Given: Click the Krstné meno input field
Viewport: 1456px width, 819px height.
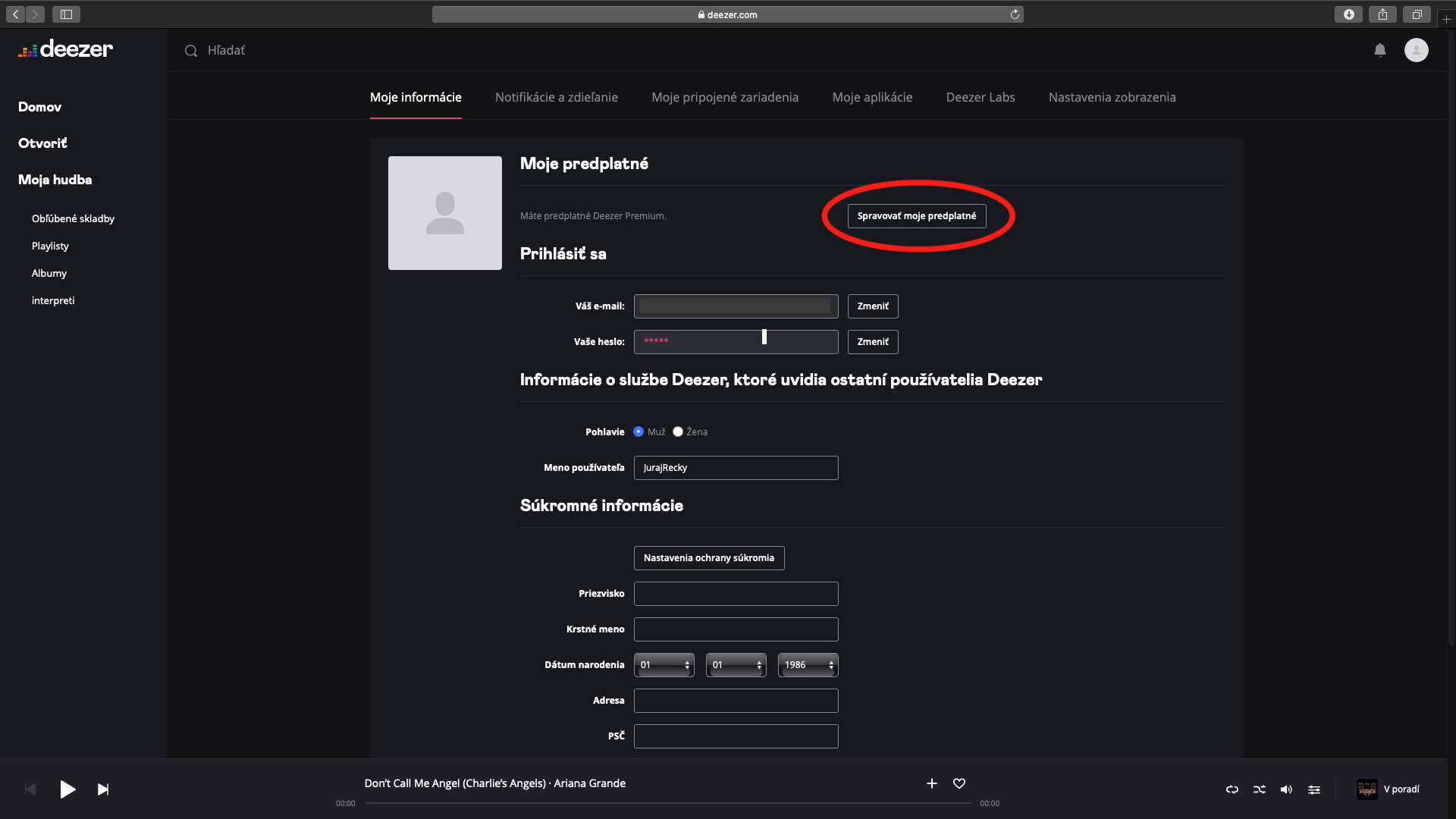Looking at the screenshot, I should point(736,629).
